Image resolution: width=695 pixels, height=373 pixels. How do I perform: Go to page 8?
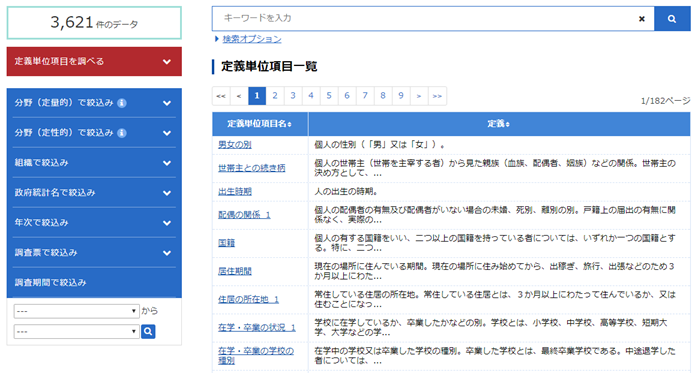point(383,96)
